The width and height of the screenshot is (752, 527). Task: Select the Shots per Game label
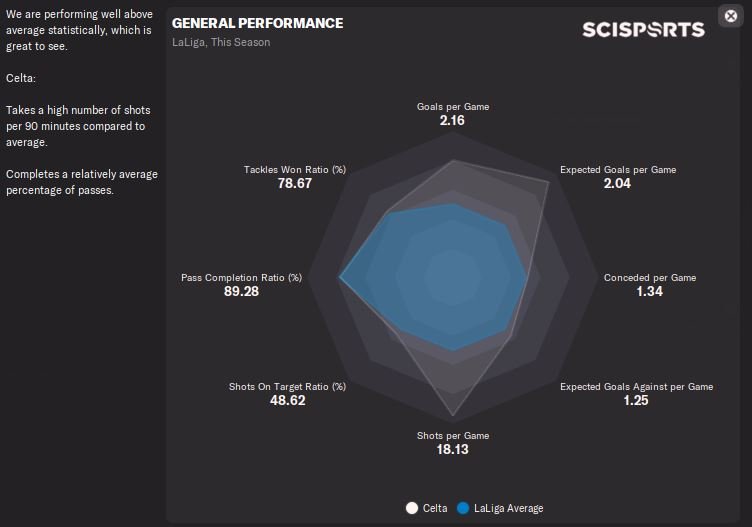[x=453, y=436]
